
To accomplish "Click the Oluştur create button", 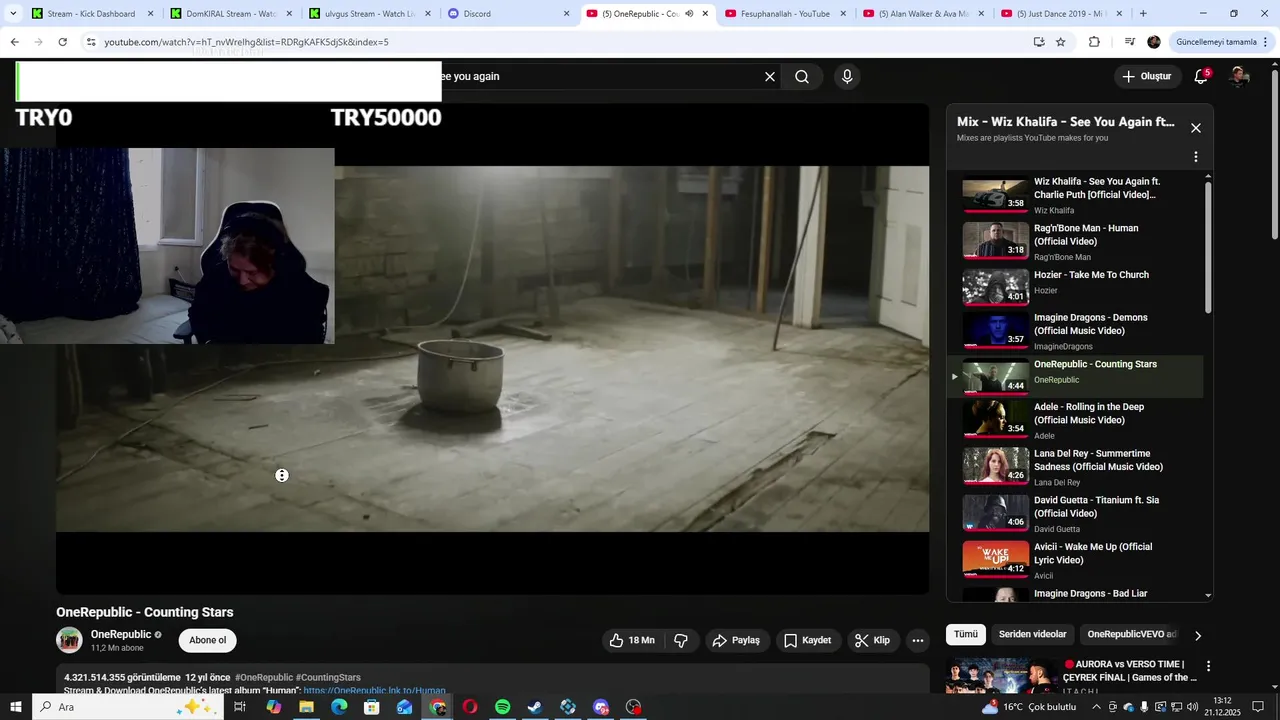I will [1146, 76].
